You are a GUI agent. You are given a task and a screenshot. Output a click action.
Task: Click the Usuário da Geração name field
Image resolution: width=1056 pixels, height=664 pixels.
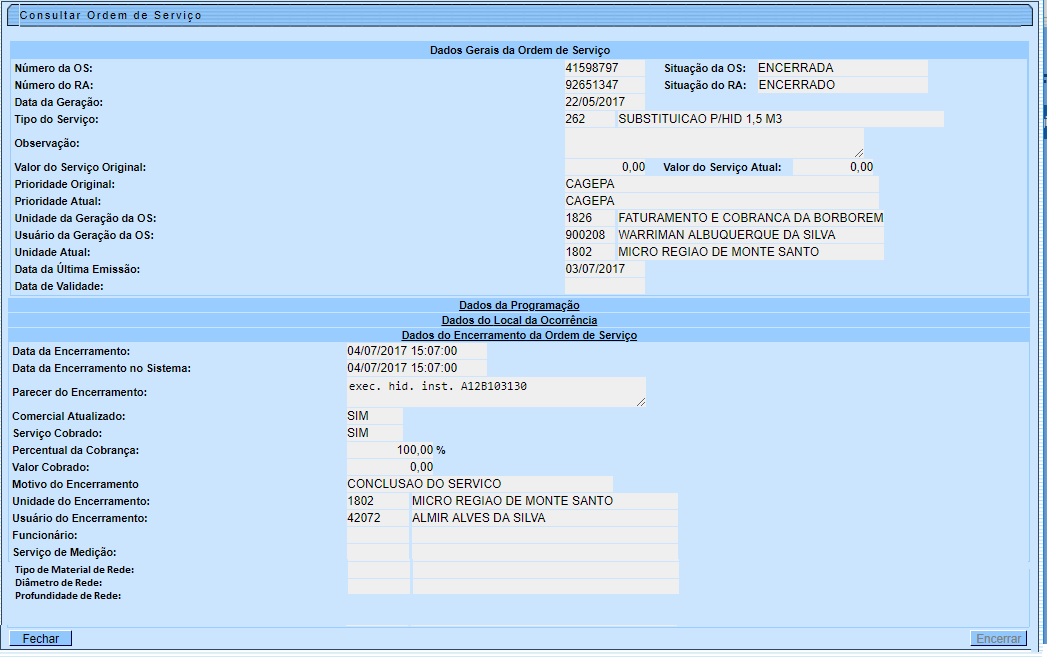click(x=749, y=235)
